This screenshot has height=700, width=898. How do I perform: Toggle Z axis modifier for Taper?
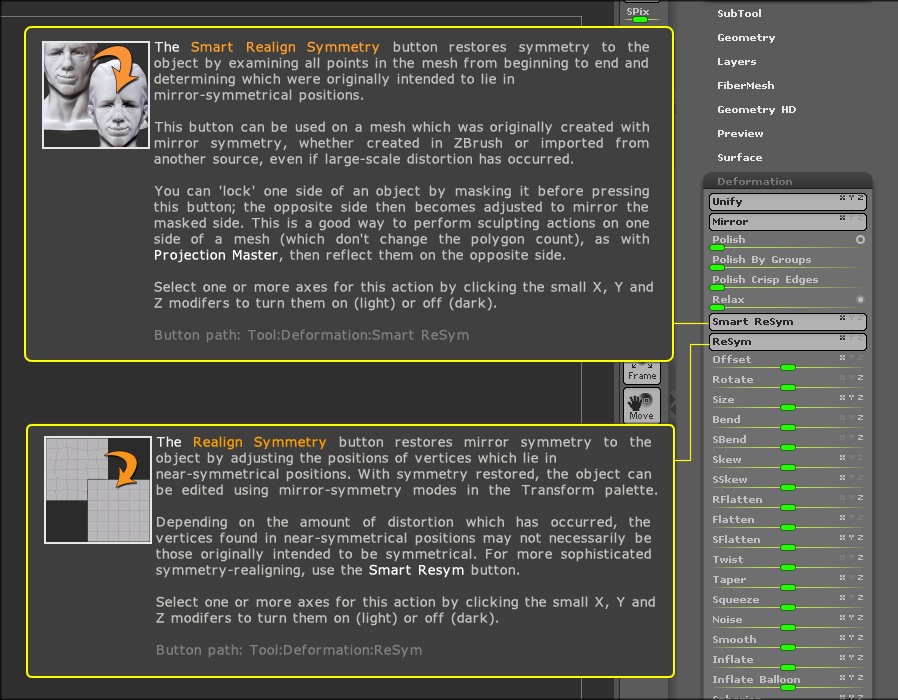[860, 577]
